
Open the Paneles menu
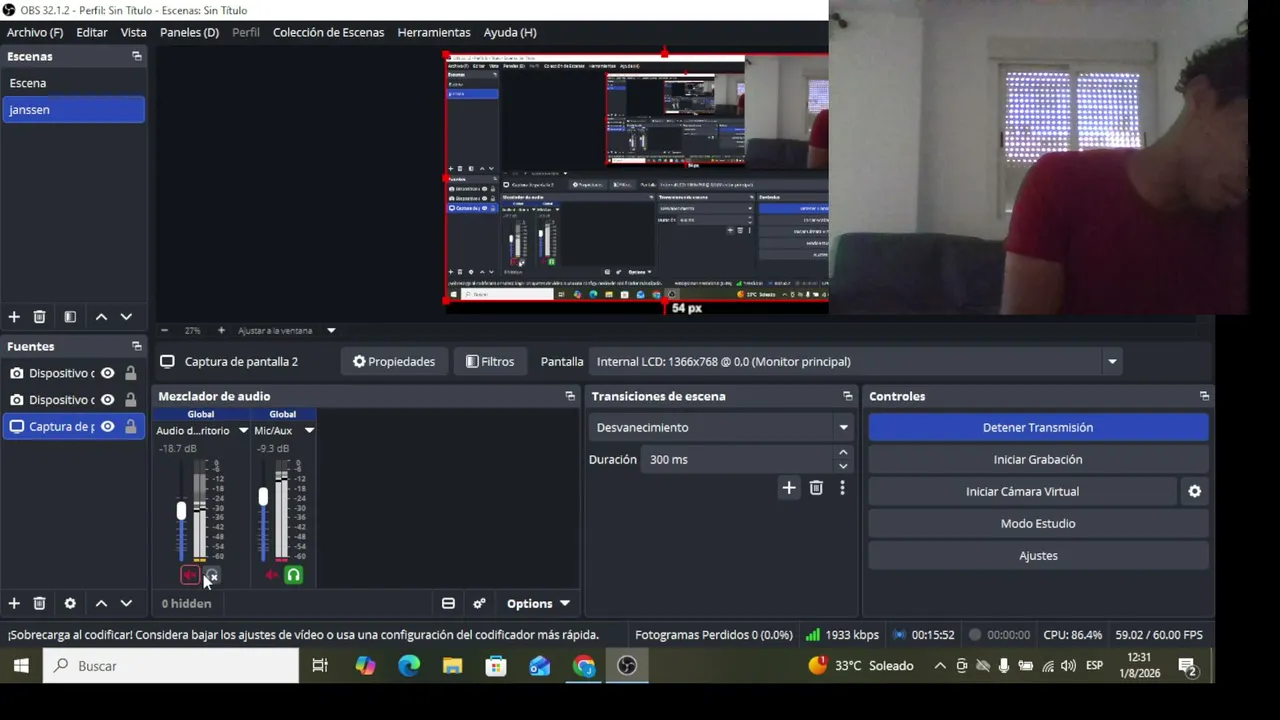point(189,32)
